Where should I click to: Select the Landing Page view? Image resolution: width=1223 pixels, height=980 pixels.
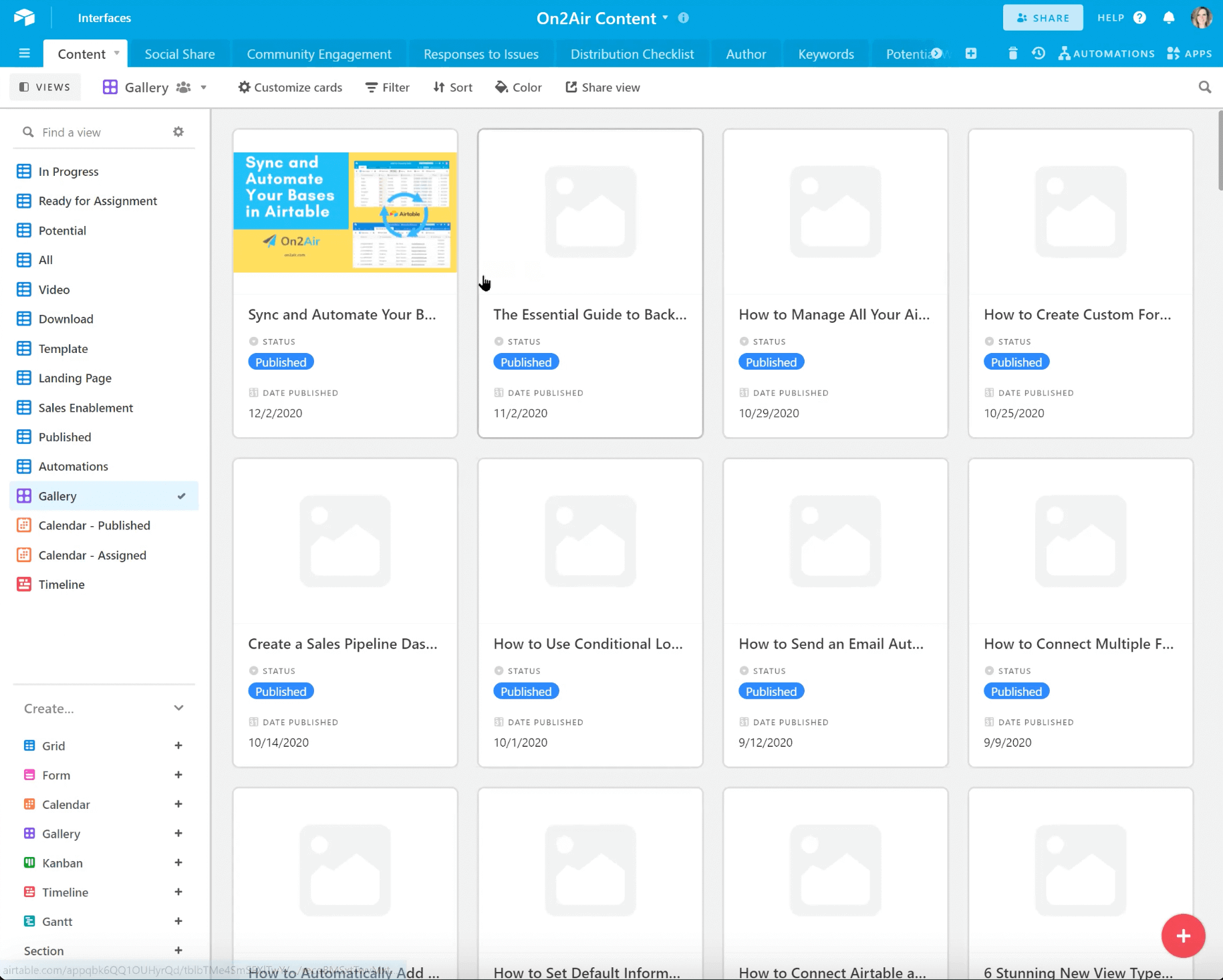[x=104, y=378]
